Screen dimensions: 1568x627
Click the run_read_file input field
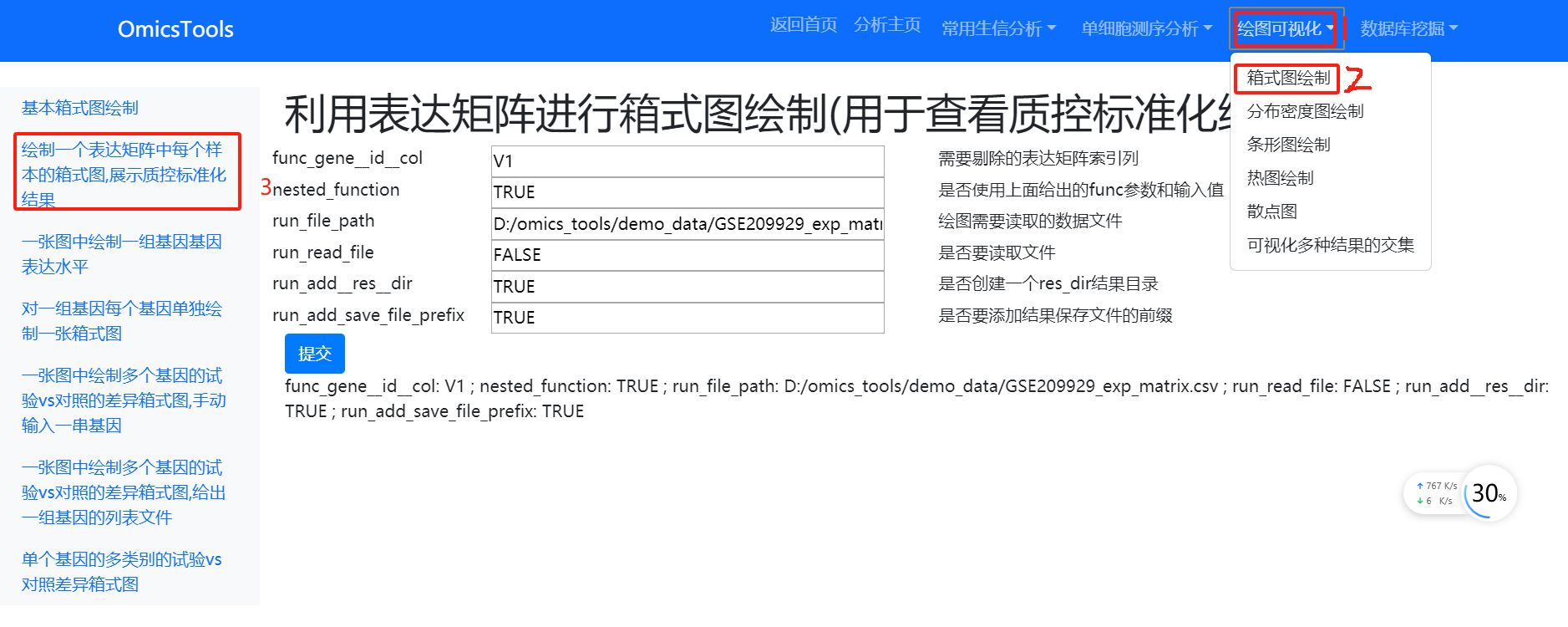click(x=688, y=255)
